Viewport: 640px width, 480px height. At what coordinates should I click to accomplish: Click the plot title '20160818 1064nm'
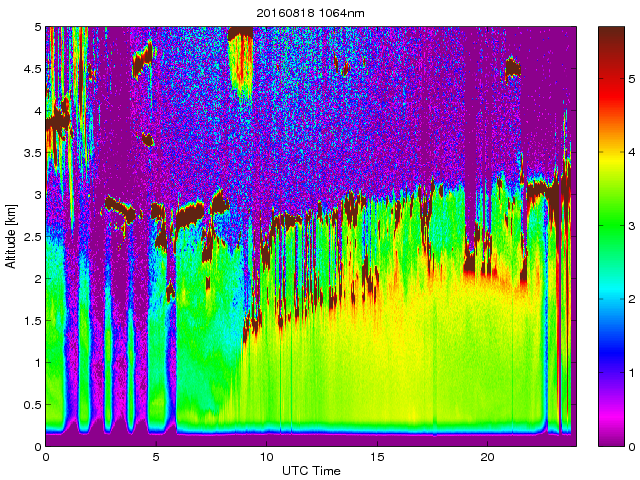point(311,11)
